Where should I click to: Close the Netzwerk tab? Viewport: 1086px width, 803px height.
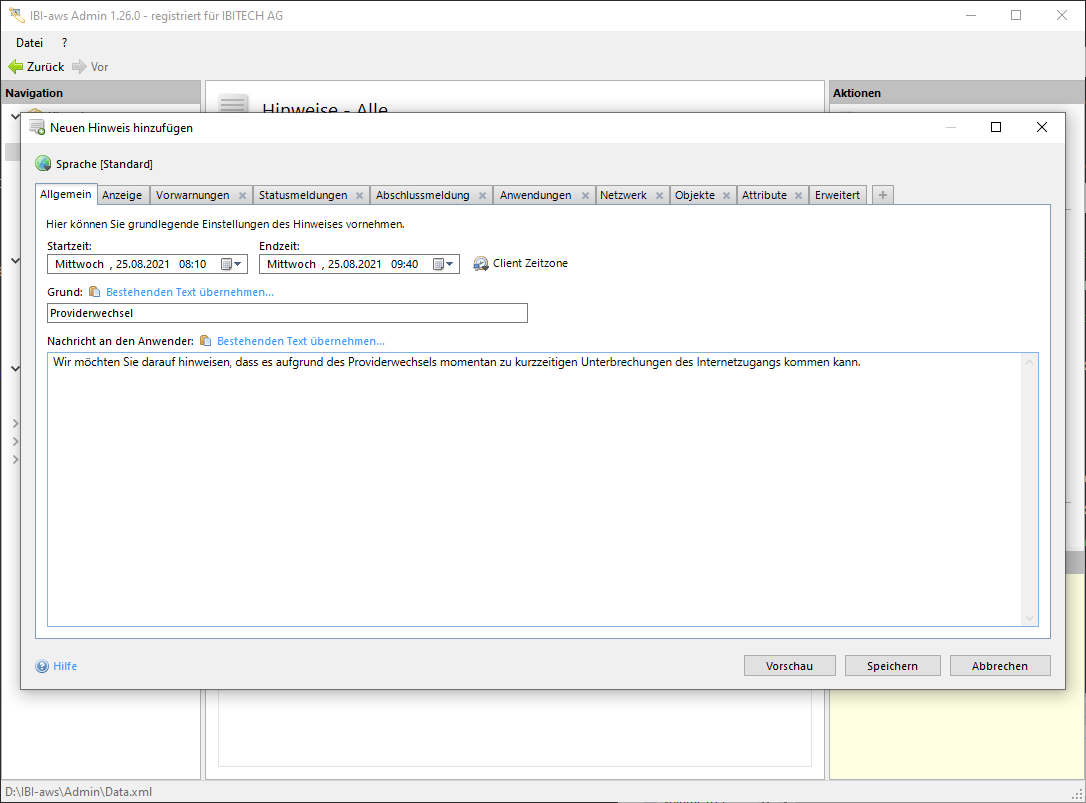point(659,196)
